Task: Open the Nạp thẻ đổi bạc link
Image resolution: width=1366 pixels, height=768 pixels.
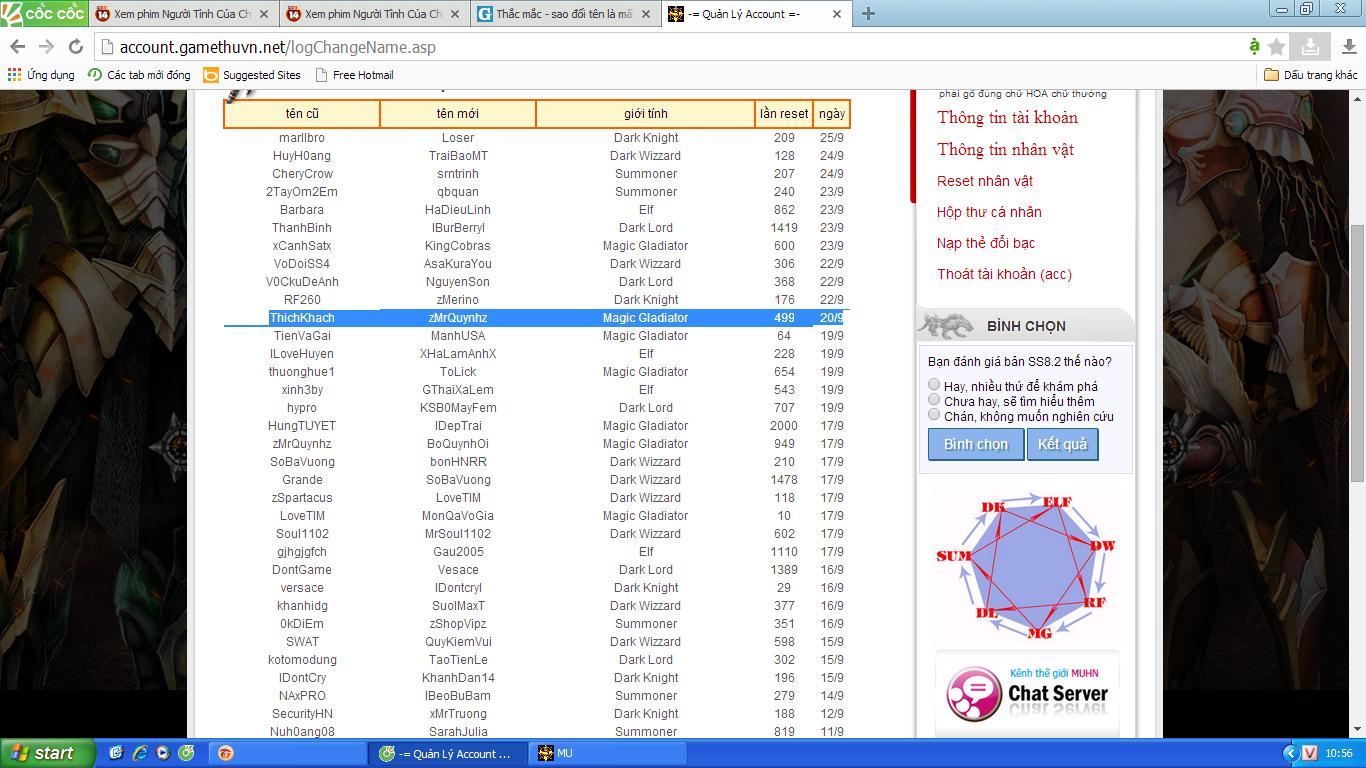Action: [x=986, y=243]
